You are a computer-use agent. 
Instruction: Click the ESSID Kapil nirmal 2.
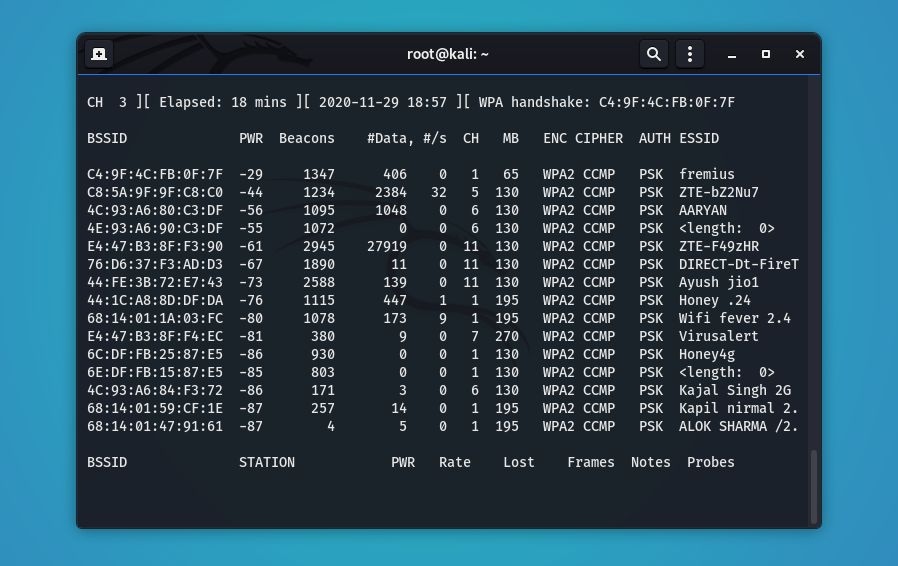[x=739, y=408]
